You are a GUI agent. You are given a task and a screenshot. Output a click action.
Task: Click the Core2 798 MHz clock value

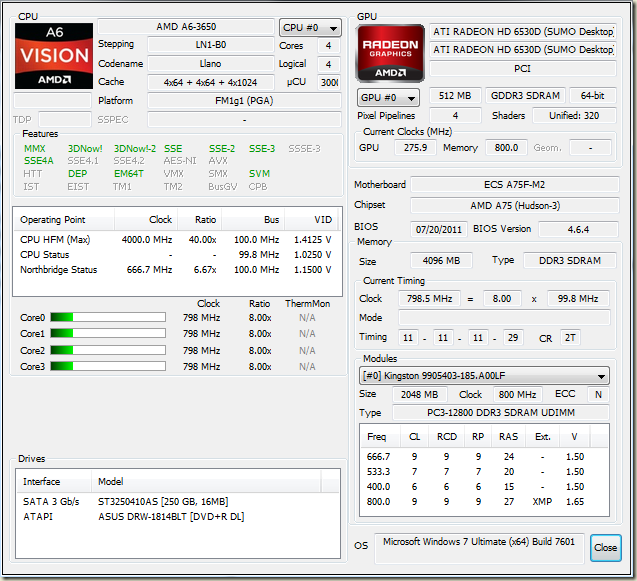[x=202, y=351]
